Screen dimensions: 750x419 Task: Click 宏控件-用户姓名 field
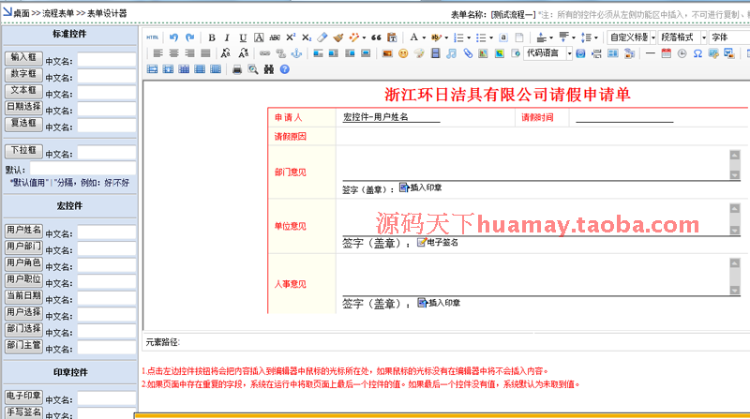point(391,117)
